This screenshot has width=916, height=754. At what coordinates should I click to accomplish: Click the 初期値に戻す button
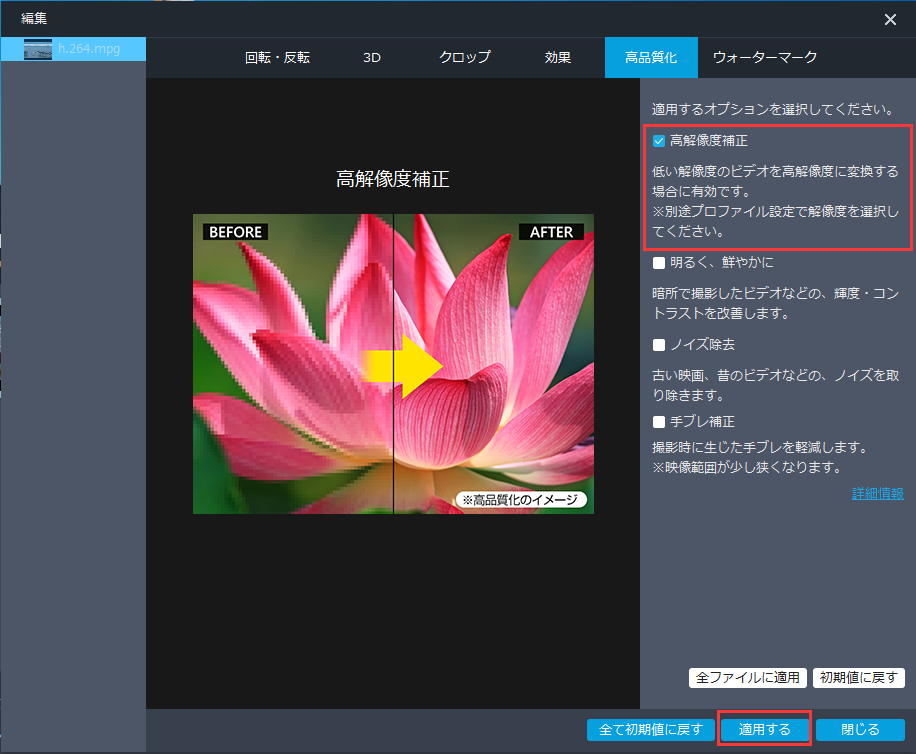[x=858, y=677]
